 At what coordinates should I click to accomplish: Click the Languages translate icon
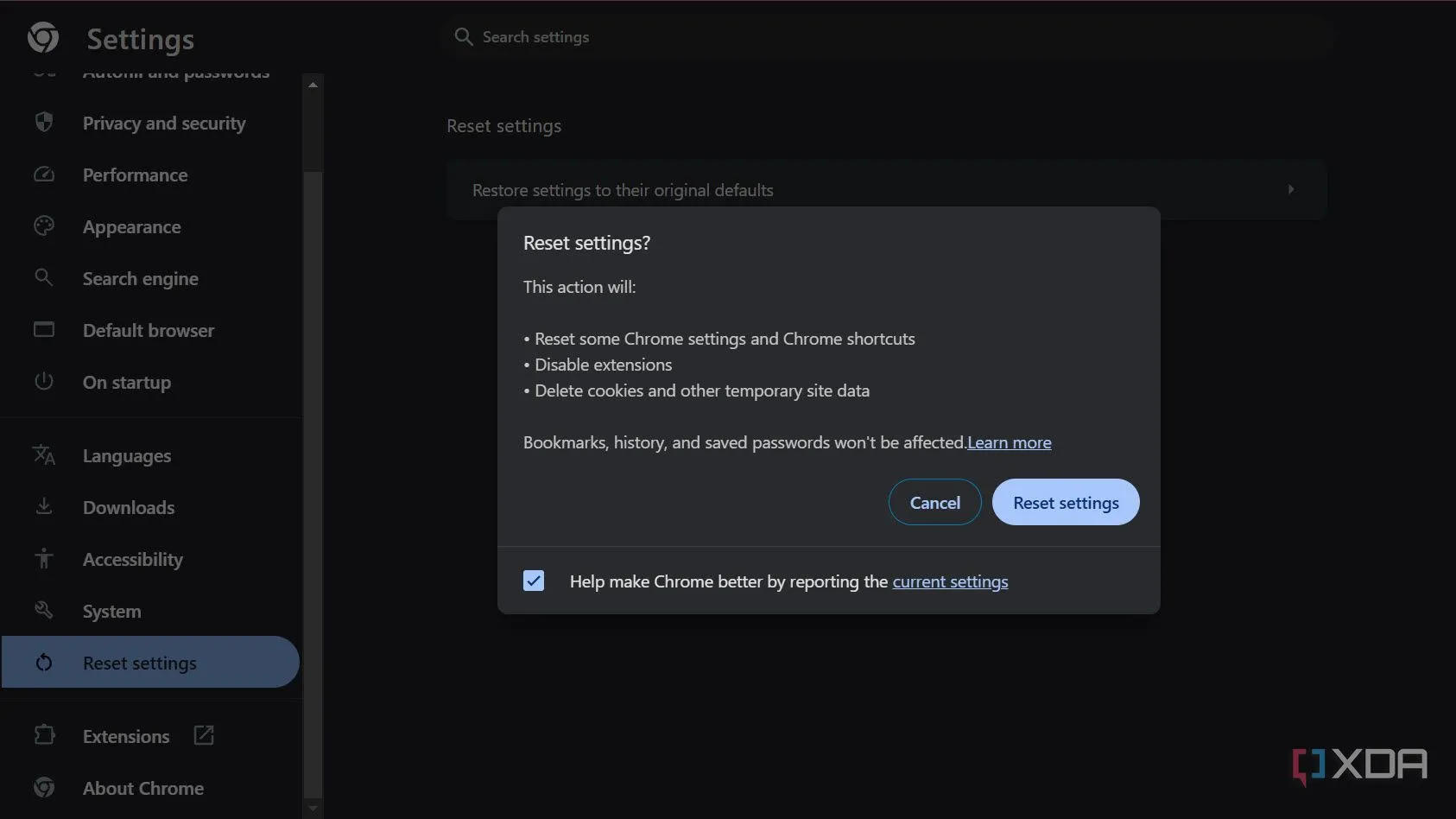click(x=44, y=455)
